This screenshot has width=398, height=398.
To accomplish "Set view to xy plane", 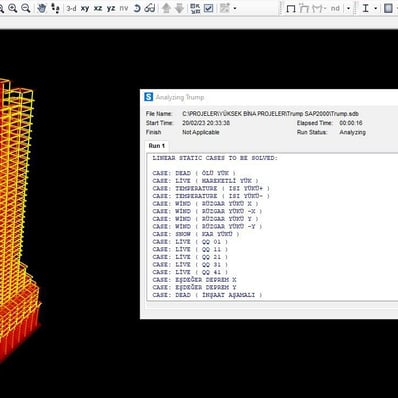I will tap(85, 8).
